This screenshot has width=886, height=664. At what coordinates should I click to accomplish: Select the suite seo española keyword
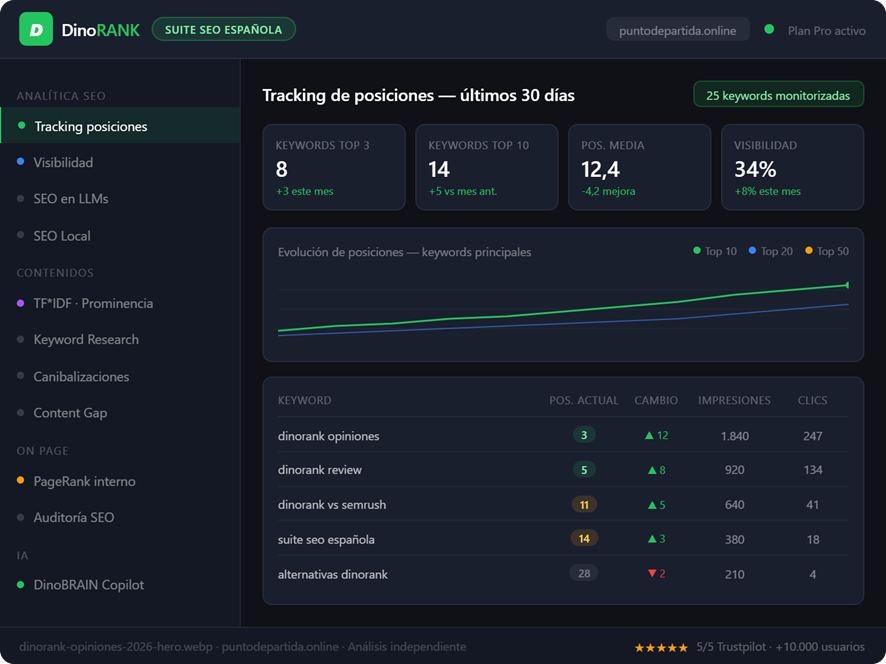point(326,540)
